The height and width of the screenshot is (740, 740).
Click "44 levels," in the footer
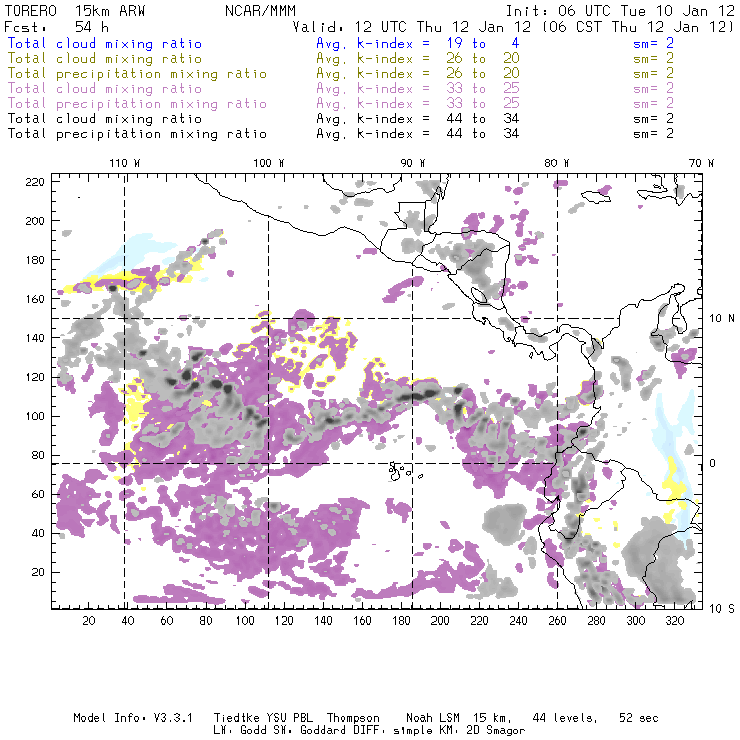565,718
